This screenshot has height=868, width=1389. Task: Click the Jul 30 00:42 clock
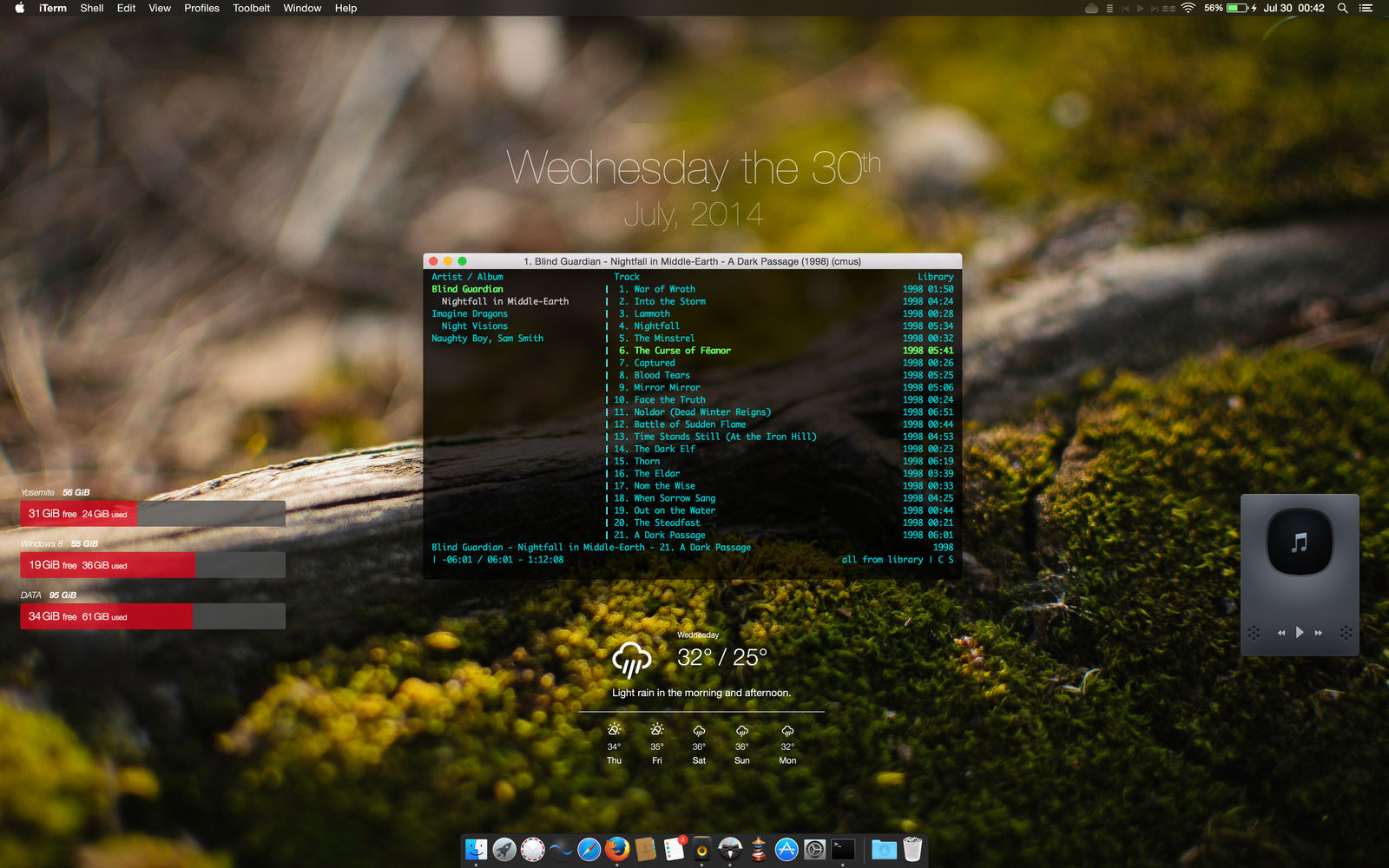pyautogui.click(x=1294, y=8)
